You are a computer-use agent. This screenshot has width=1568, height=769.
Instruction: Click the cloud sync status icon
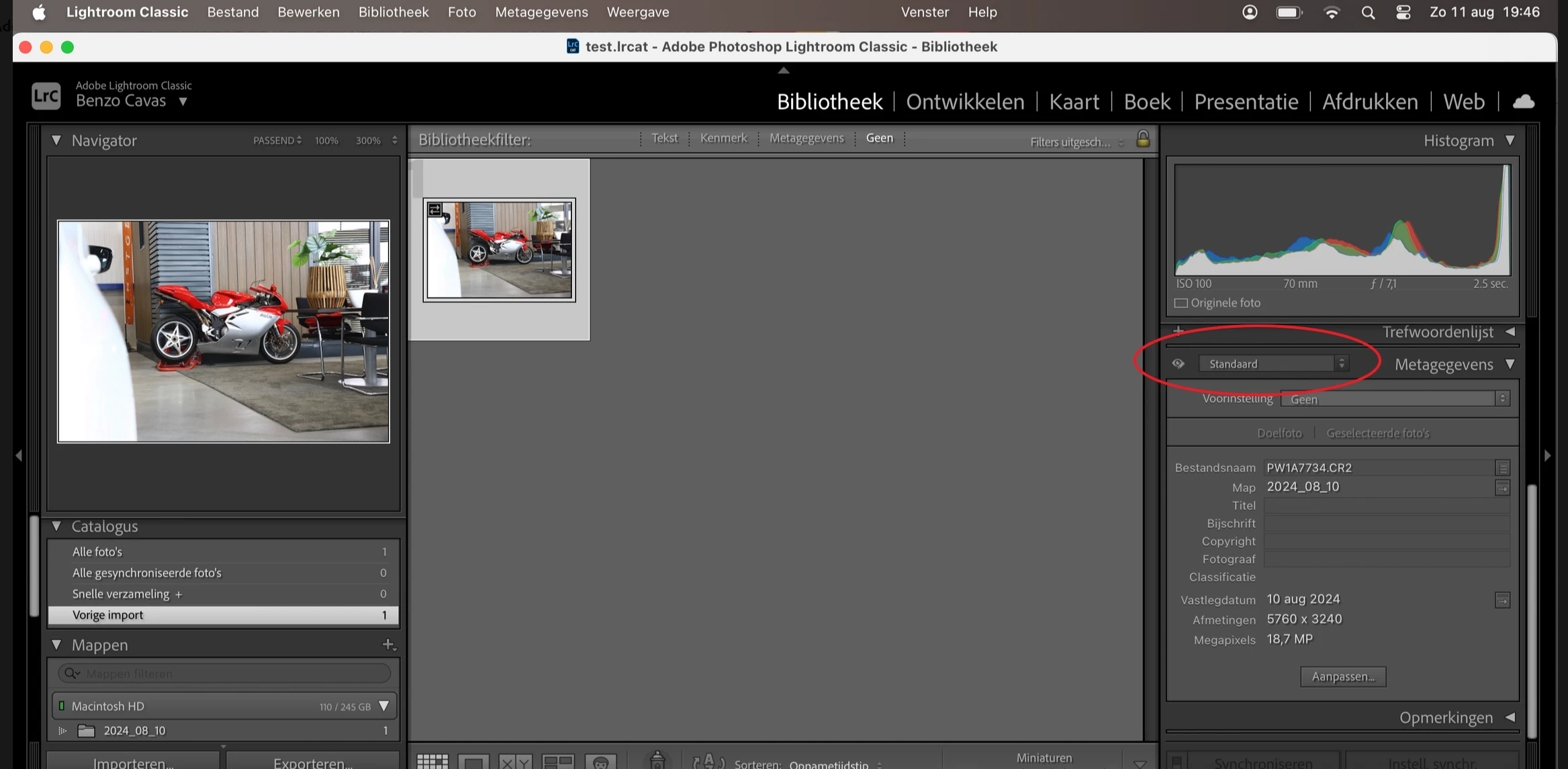pyautogui.click(x=1523, y=101)
